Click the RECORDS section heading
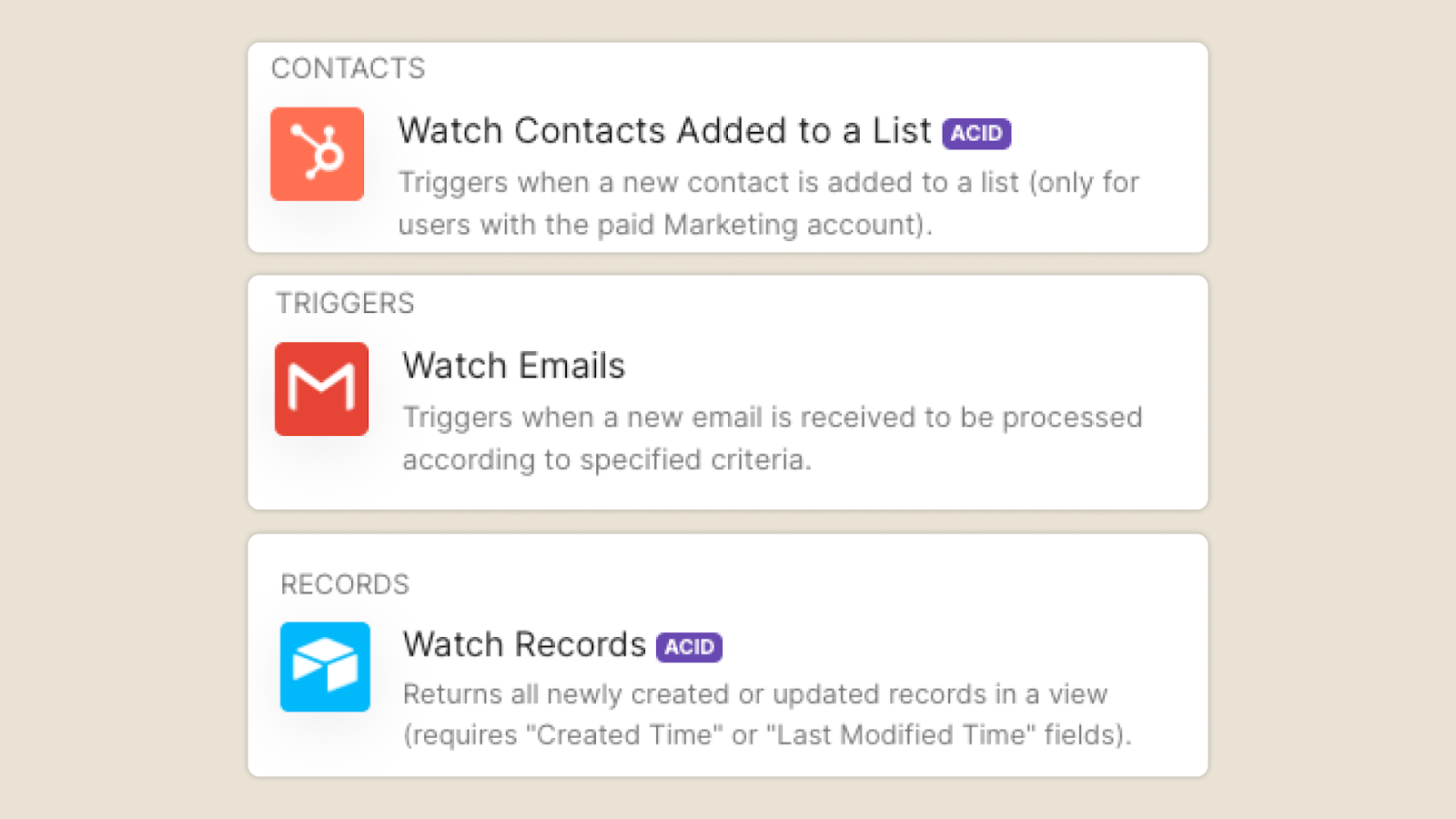This screenshot has height=819, width=1456. point(345,584)
